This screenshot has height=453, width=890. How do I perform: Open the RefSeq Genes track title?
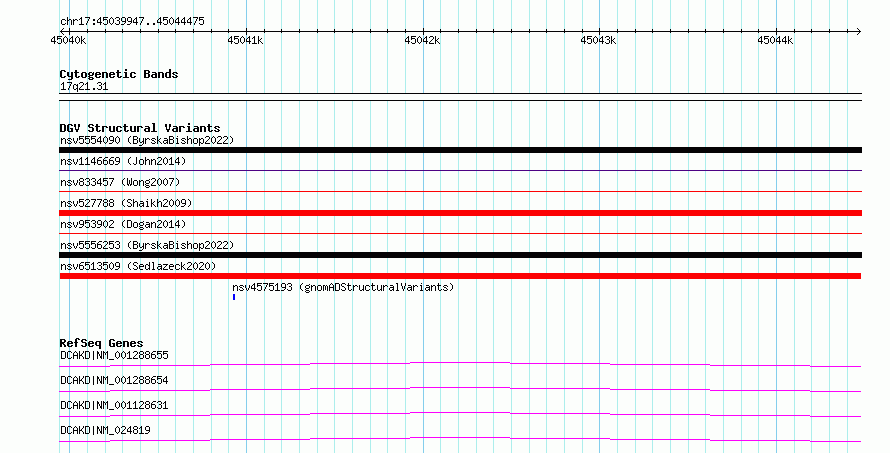(x=101, y=343)
